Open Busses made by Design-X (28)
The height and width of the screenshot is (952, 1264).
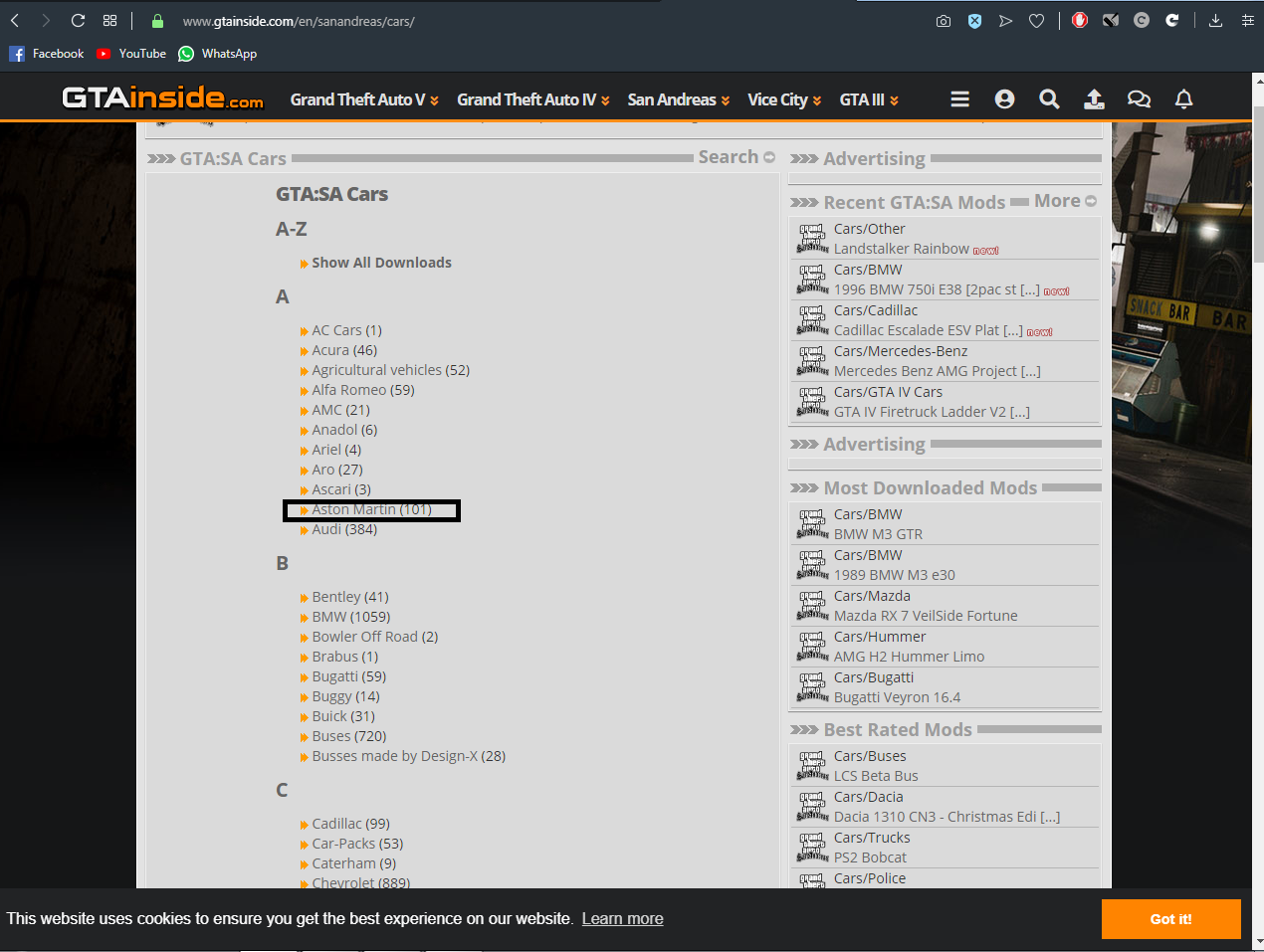(409, 756)
